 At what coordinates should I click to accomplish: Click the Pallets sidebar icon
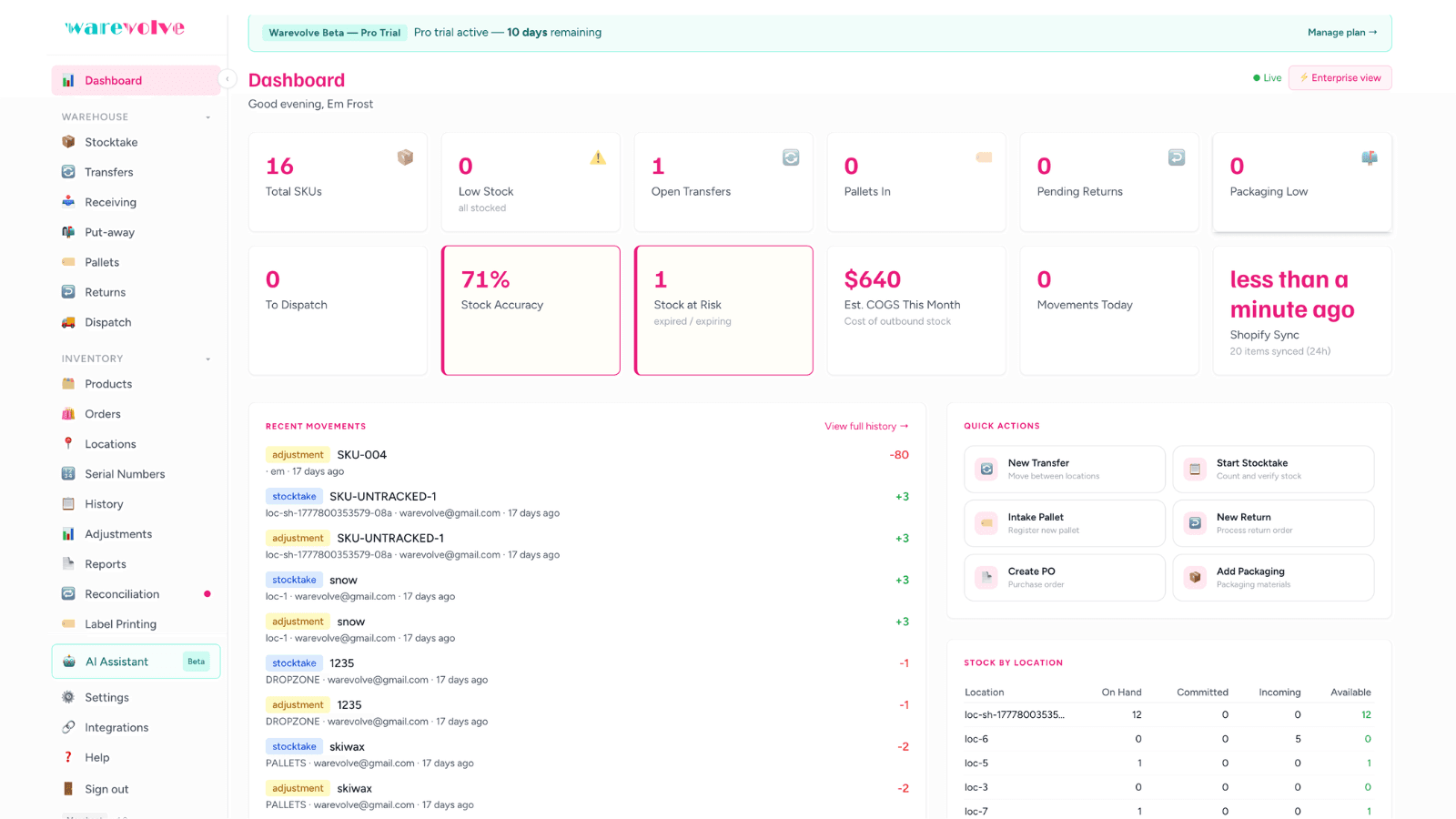pyautogui.click(x=68, y=262)
